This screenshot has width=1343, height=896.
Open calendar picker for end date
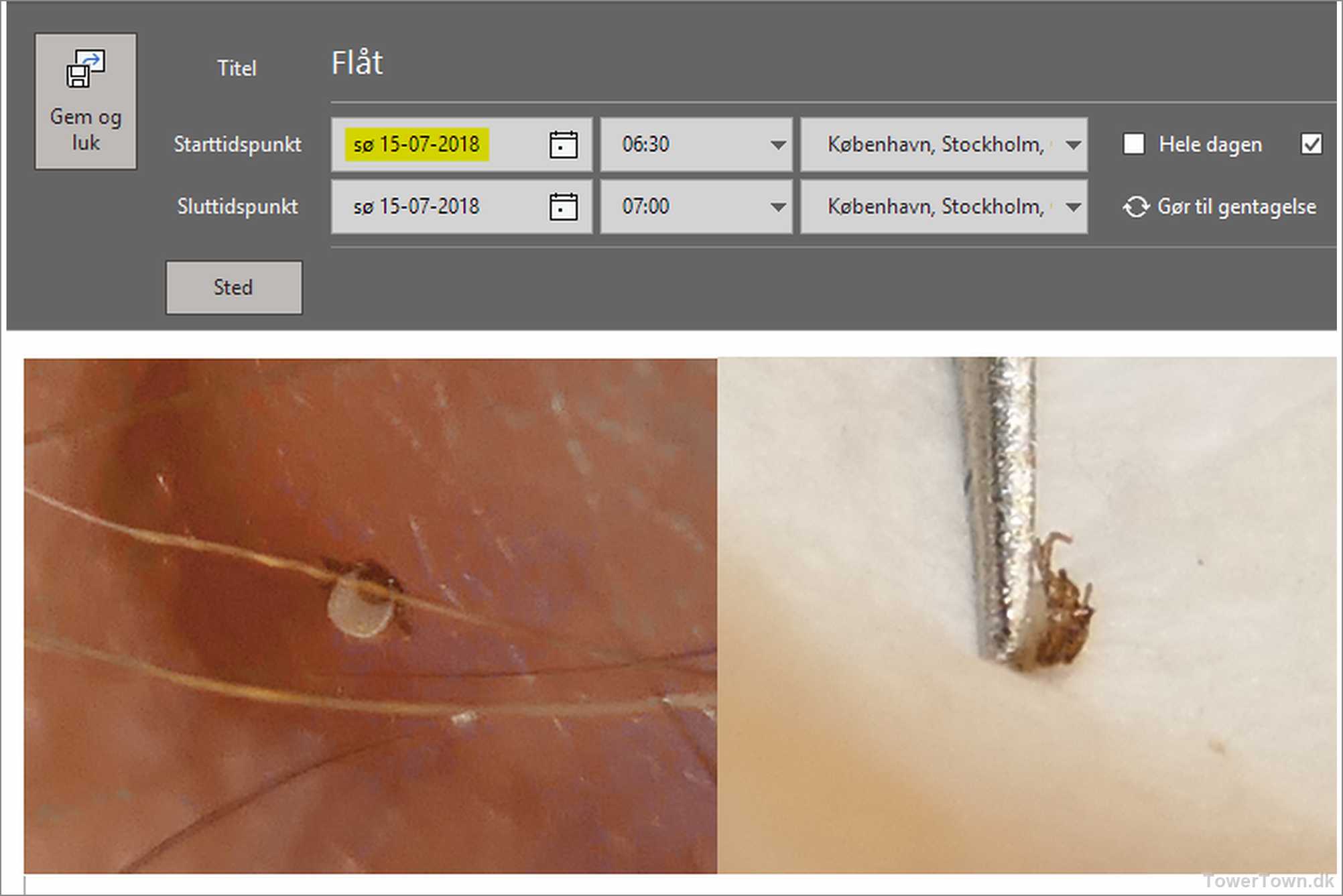pyautogui.click(x=563, y=206)
